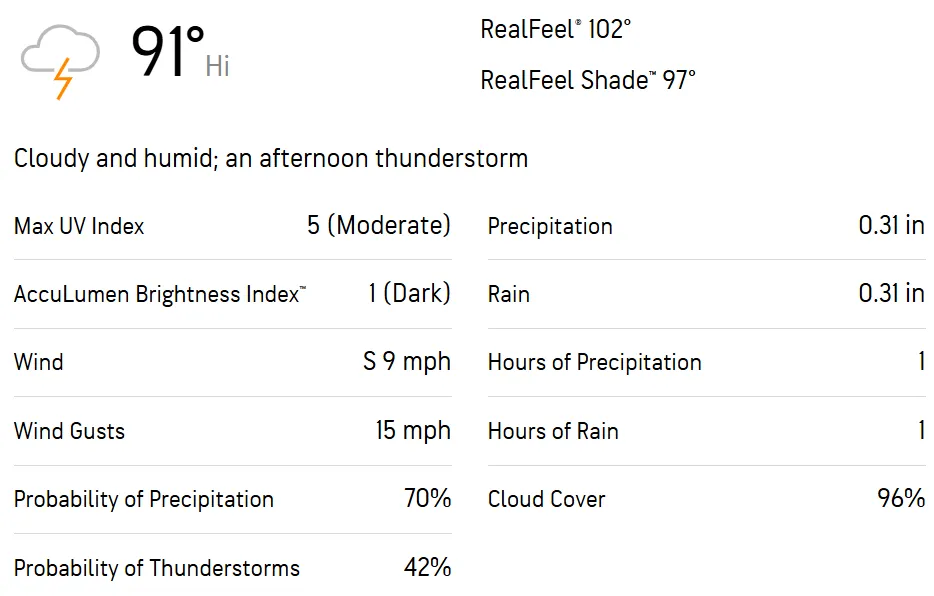Click the Max UV Index label
Image resolution: width=934 pixels, height=596 pixels.
pyautogui.click(x=79, y=226)
